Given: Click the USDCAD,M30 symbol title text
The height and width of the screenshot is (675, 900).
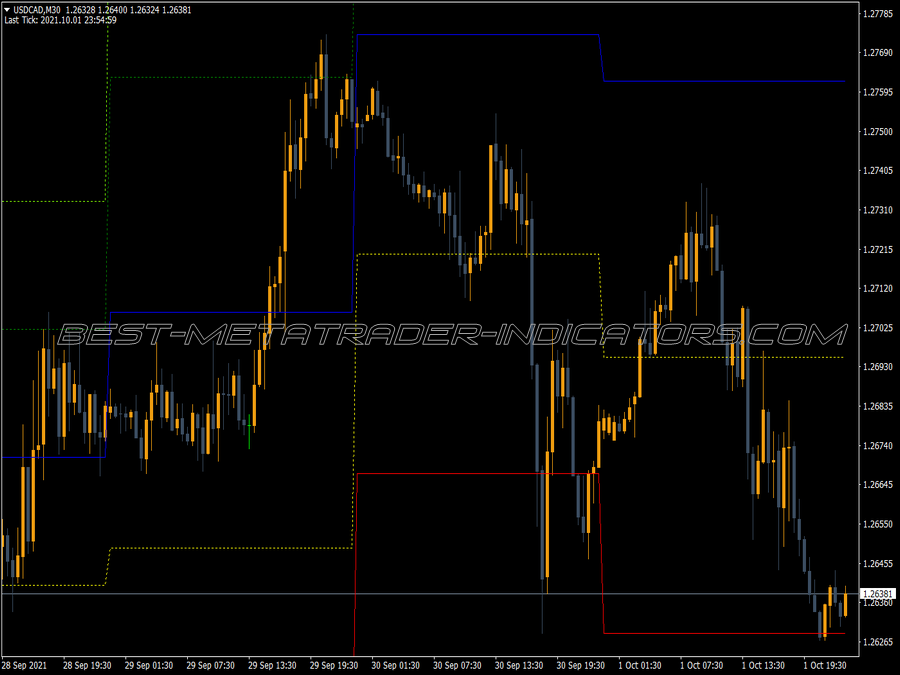Looking at the screenshot, I should (x=37, y=10).
